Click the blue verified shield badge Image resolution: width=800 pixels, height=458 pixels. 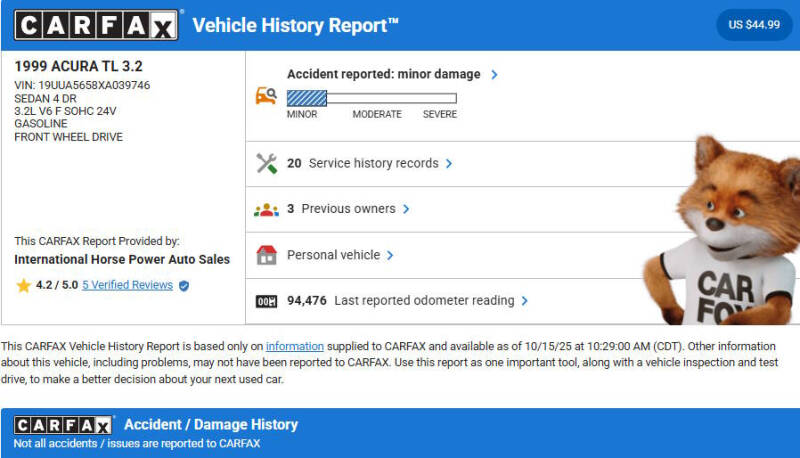tap(184, 285)
